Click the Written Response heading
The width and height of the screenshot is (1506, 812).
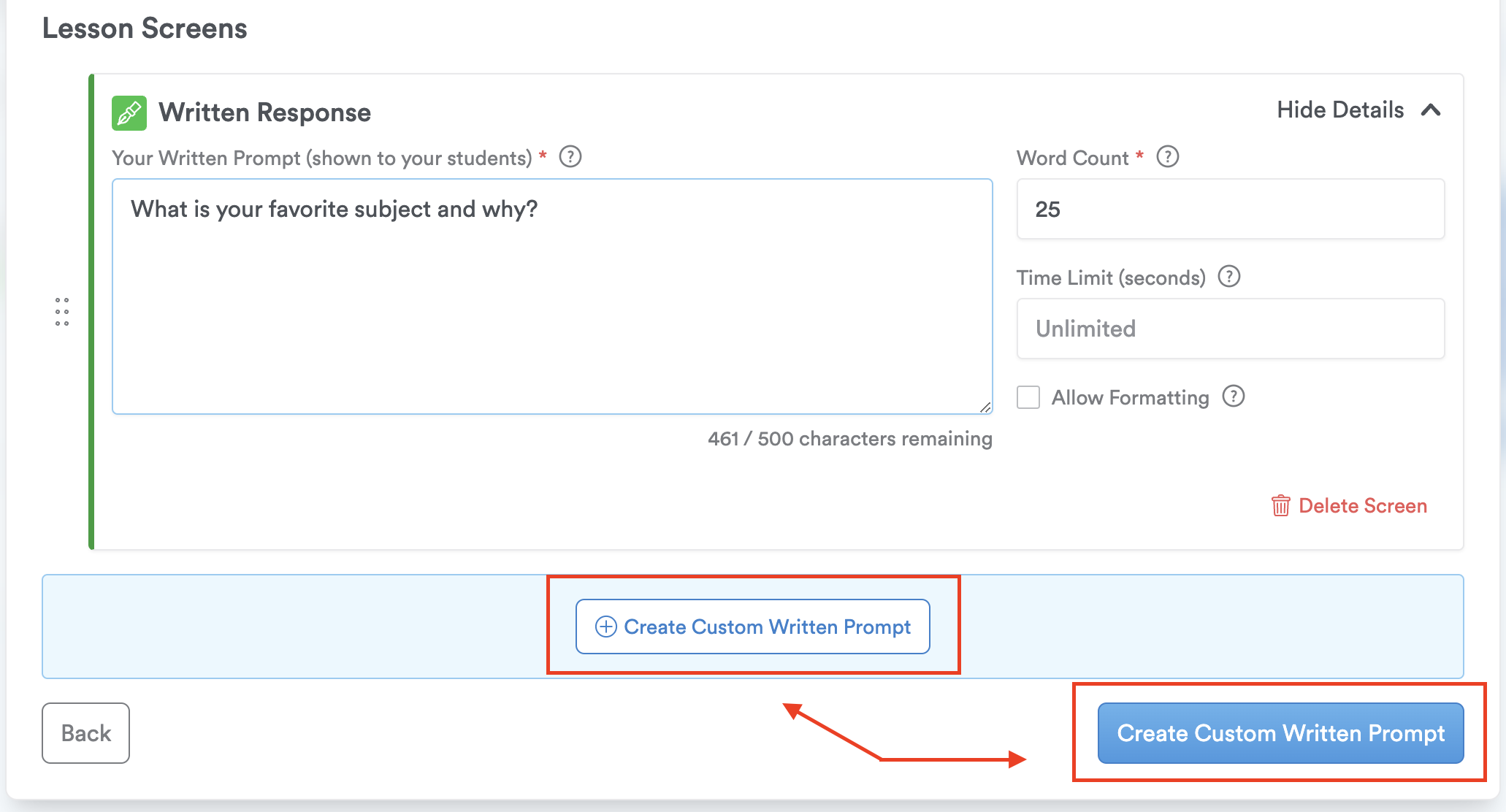click(x=264, y=112)
